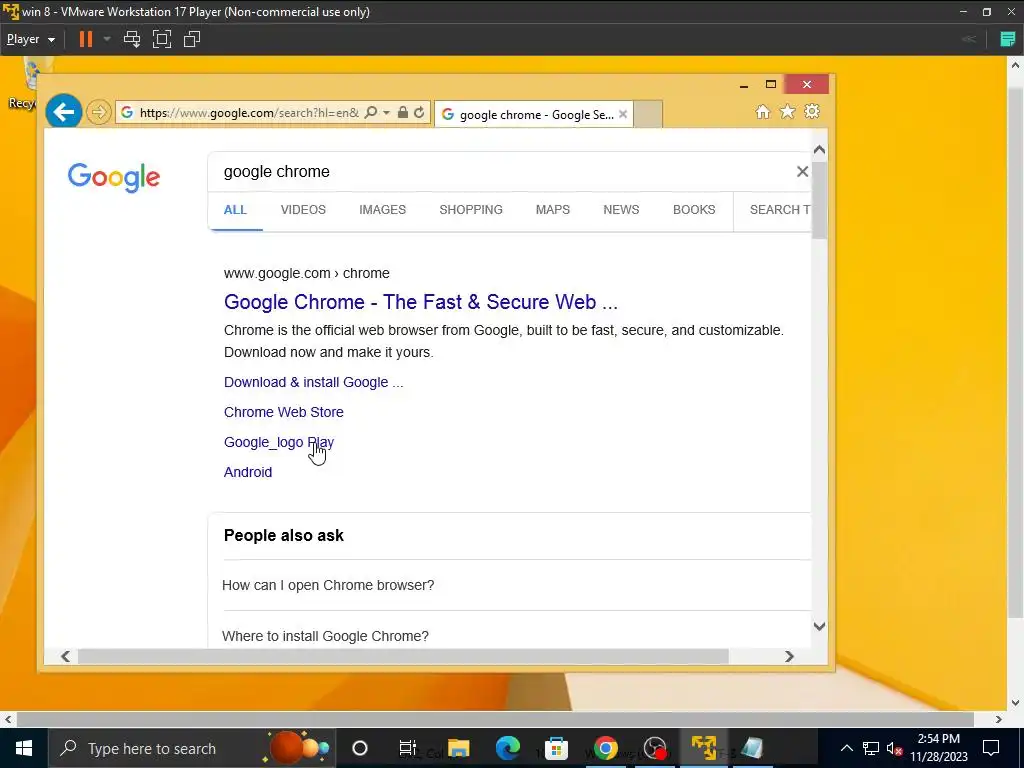The image size is (1024, 768).
Task: Open the Download & install Google link
Action: (x=313, y=382)
